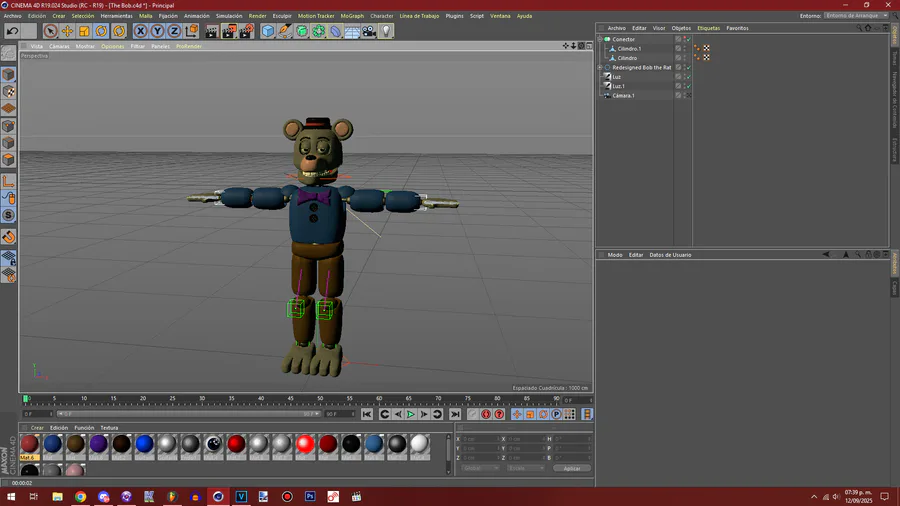
Task: Click the Aplicar button
Action: [x=572, y=468]
